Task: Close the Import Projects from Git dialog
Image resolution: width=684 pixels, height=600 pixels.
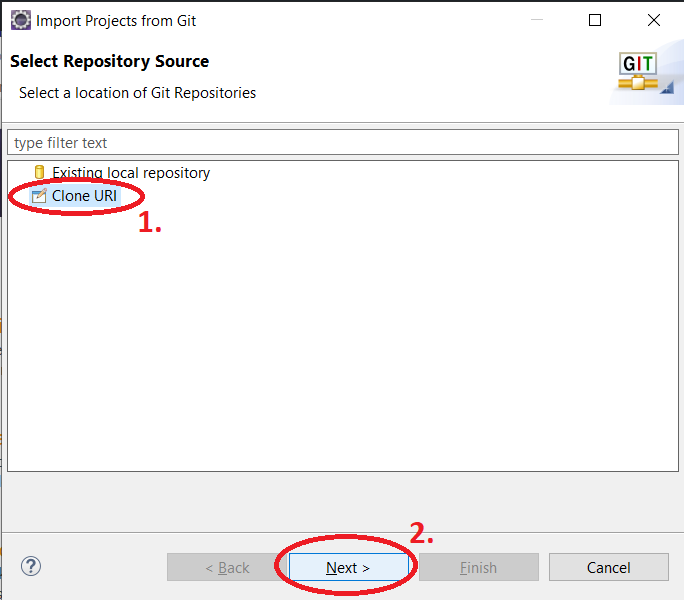Action: (x=653, y=20)
